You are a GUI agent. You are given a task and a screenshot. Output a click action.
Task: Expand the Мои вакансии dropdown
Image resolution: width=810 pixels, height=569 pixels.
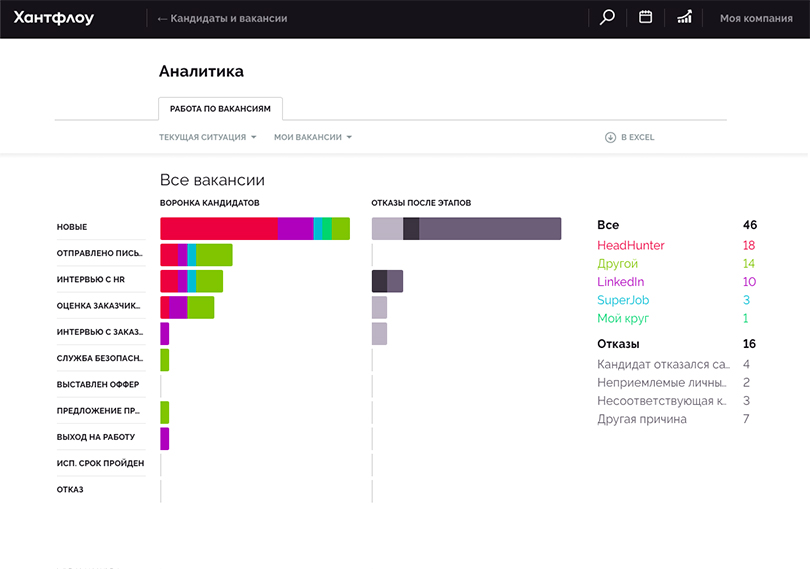click(313, 137)
